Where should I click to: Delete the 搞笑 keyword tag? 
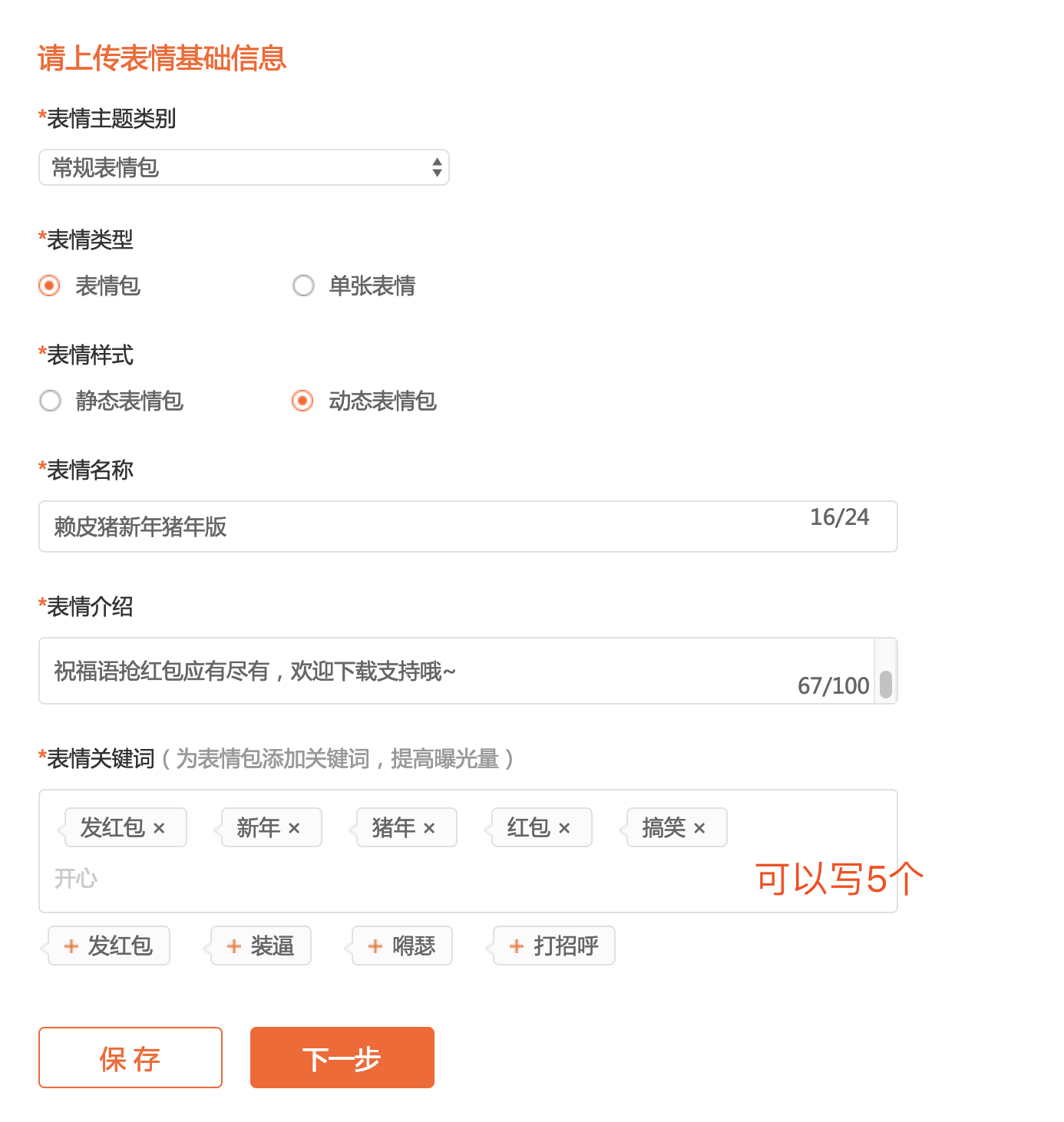[699, 829]
